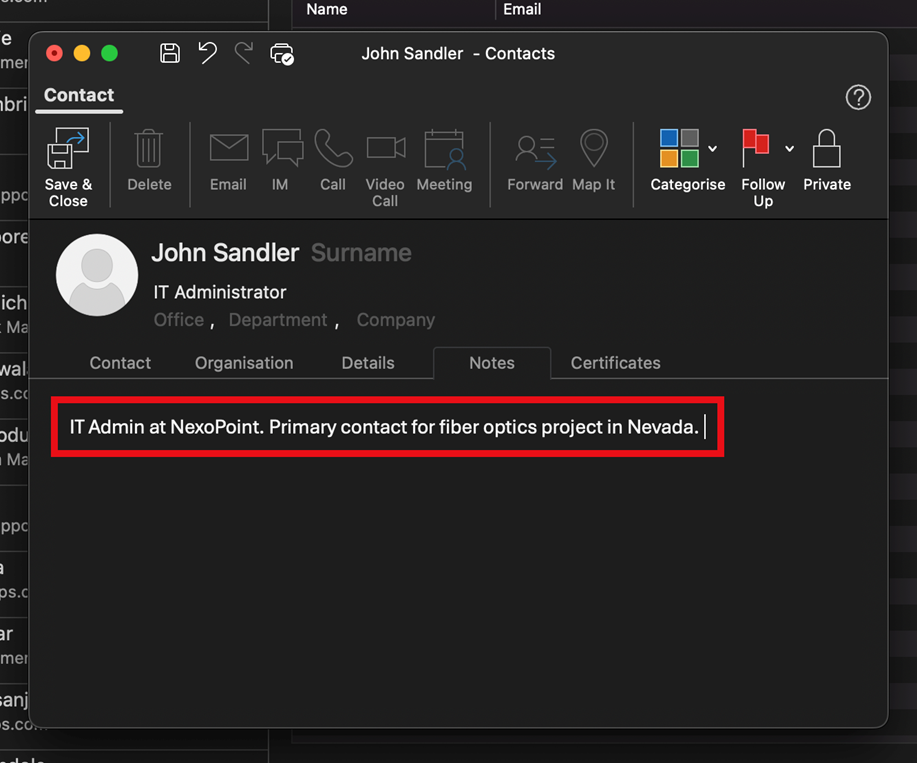Click the Redo arrow icon
Screen dimensions: 917x763
tap(244, 53)
